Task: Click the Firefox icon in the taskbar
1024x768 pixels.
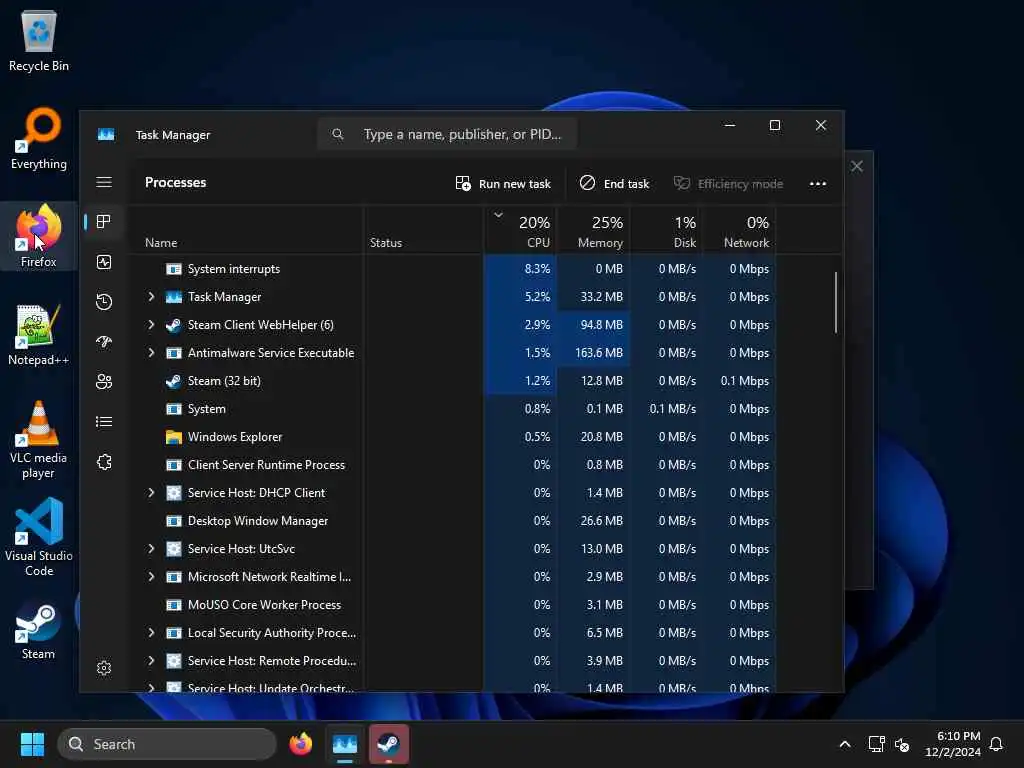Action: (x=300, y=744)
